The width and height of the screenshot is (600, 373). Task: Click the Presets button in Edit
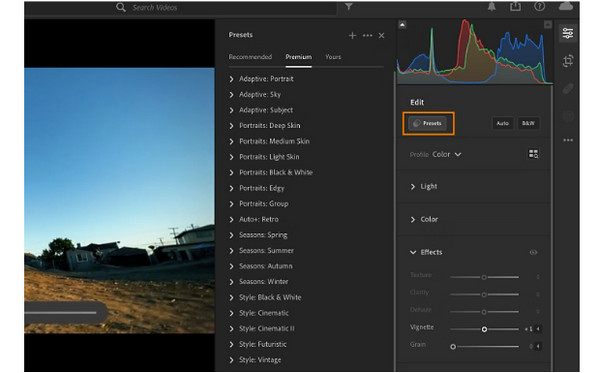427,123
